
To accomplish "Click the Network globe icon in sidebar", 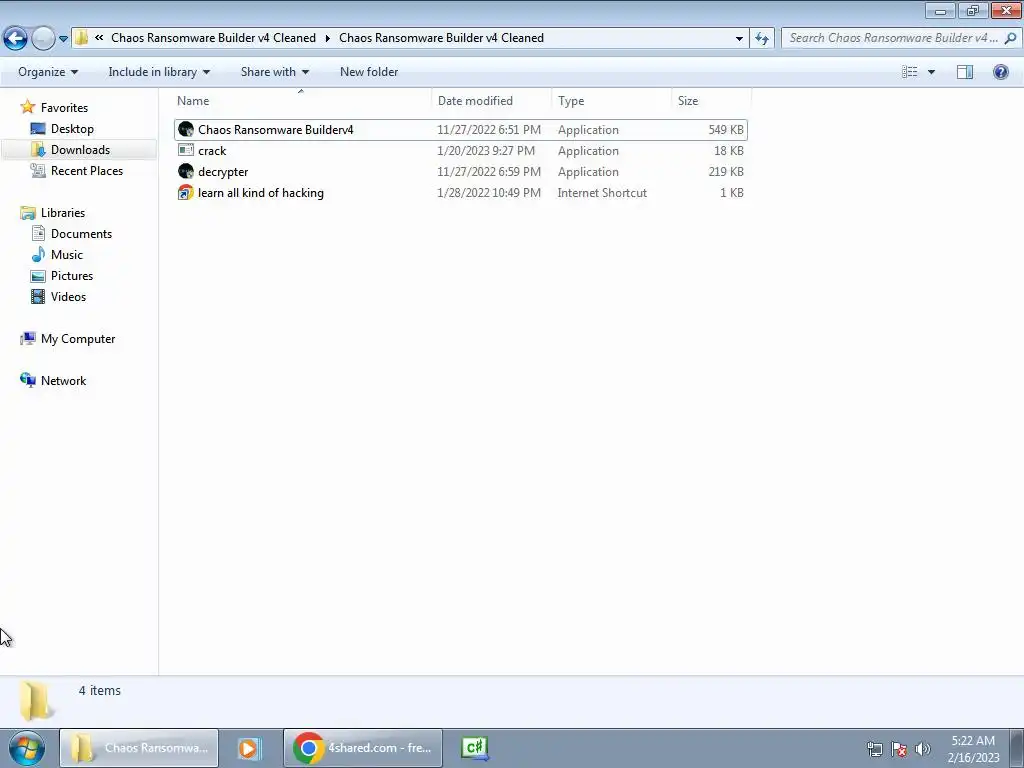I will pos(27,380).
